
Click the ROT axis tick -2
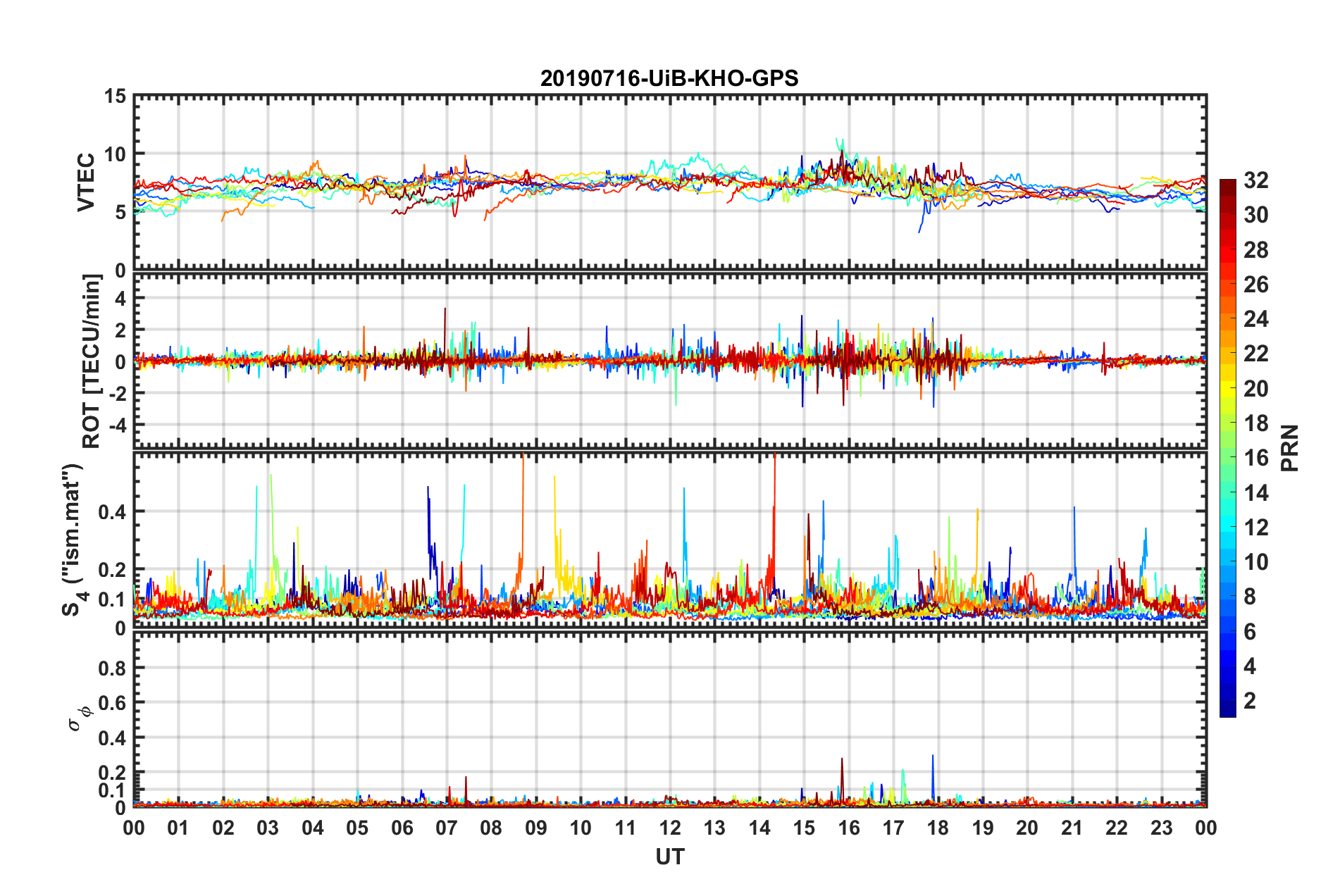pos(118,394)
